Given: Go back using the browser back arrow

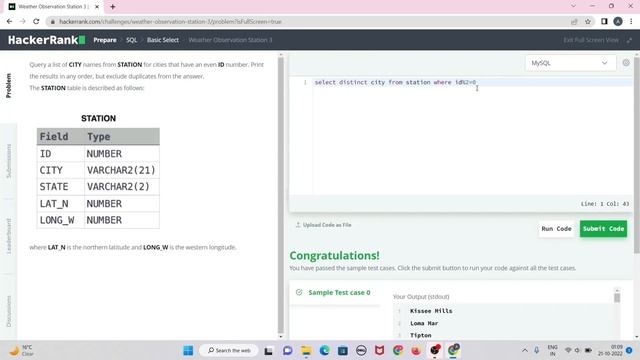Looking at the screenshot, I should coord(9,22).
